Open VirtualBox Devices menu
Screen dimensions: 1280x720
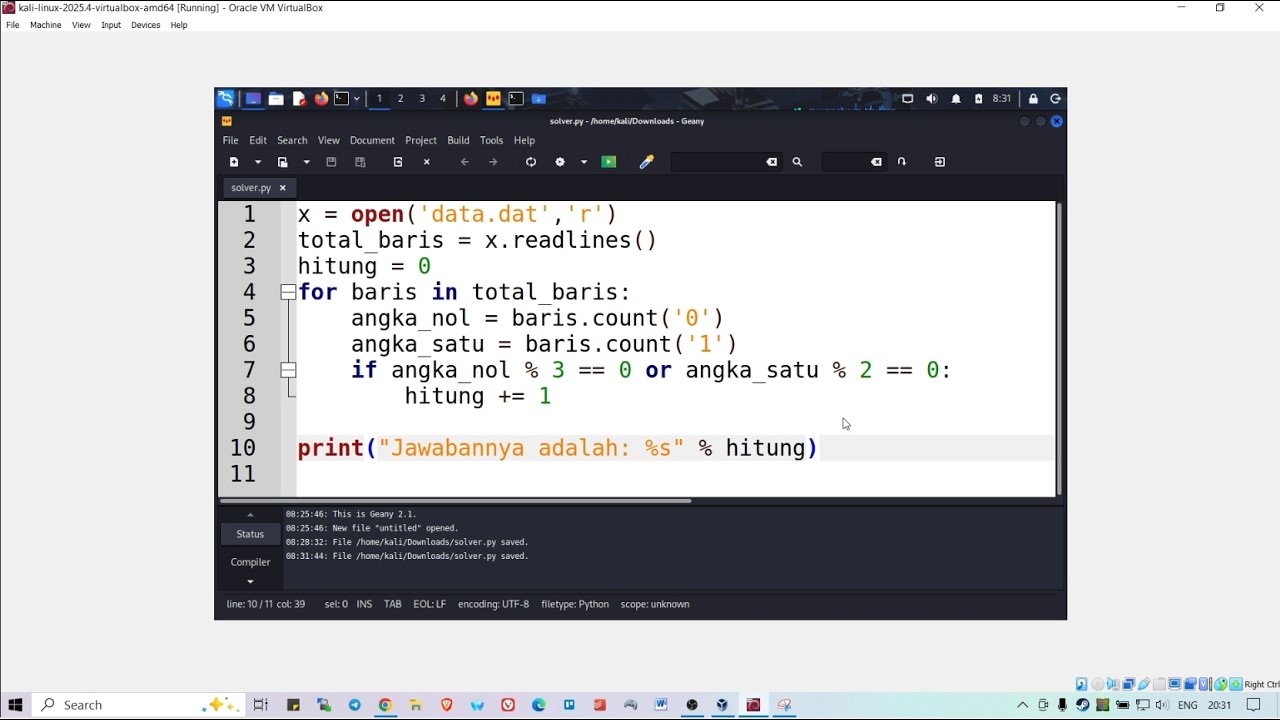click(x=145, y=25)
